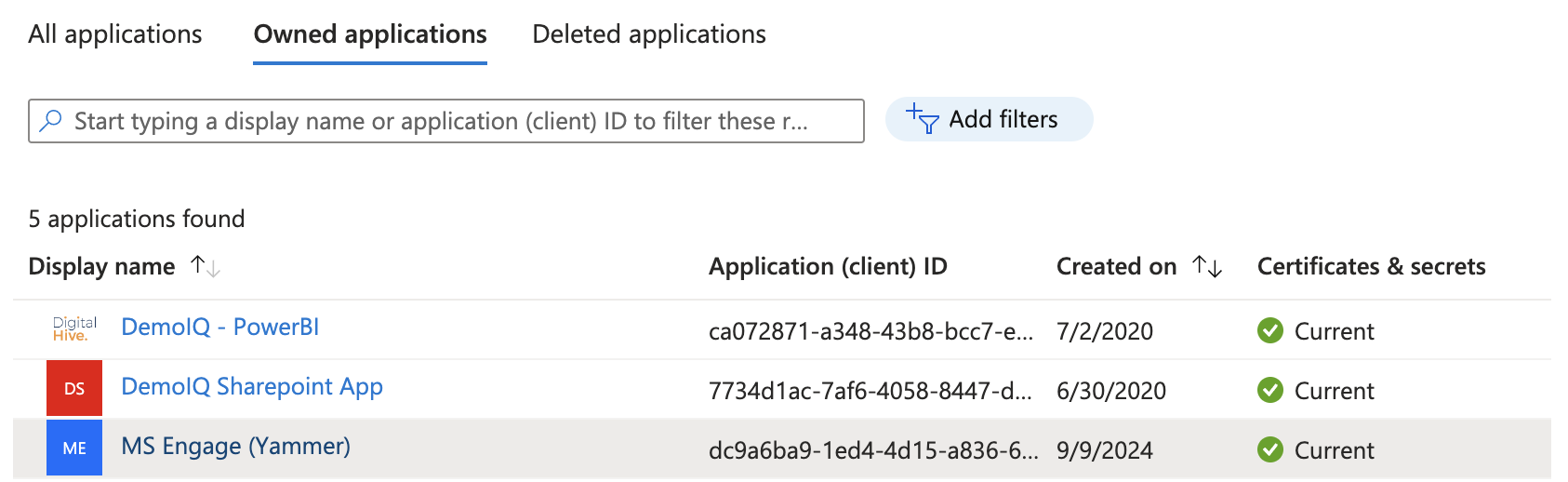Open the DemoIQ - PowerBI application

[219, 327]
